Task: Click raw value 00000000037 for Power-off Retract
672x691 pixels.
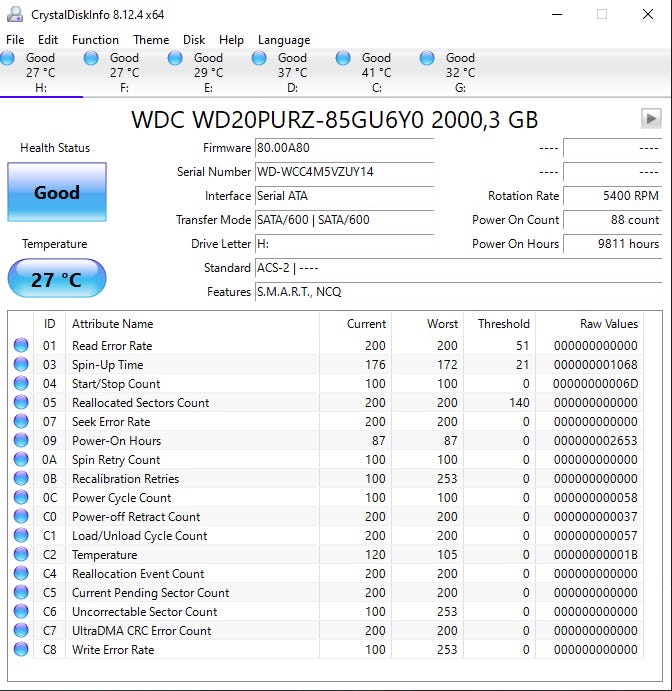Action: (595, 516)
